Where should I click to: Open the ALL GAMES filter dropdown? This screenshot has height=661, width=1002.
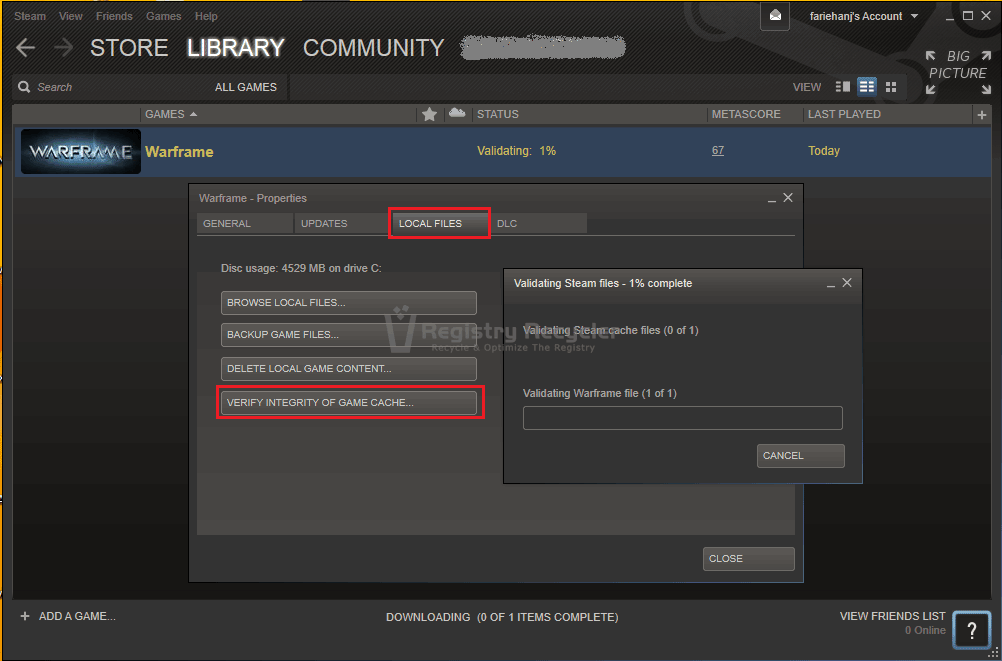pyautogui.click(x=245, y=87)
